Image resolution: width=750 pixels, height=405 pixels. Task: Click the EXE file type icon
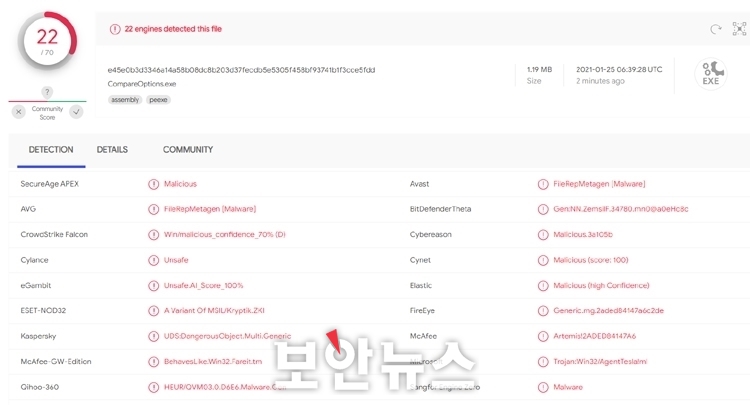tap(711, 74)
